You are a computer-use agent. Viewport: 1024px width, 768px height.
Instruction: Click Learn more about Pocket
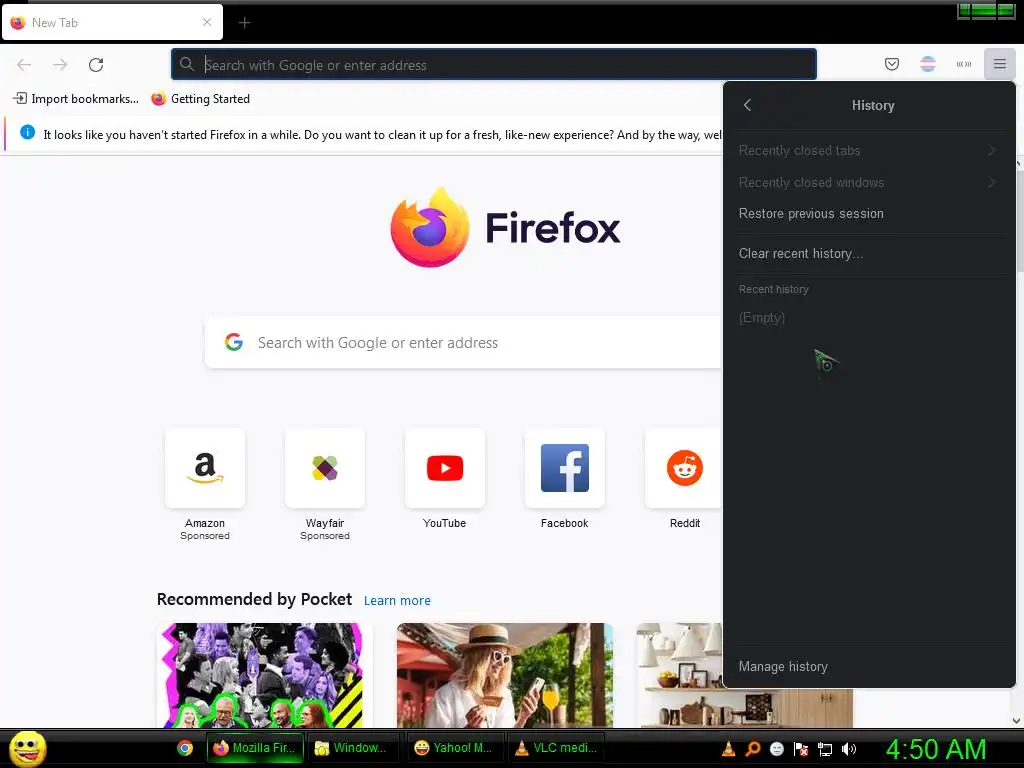(397, 601)
